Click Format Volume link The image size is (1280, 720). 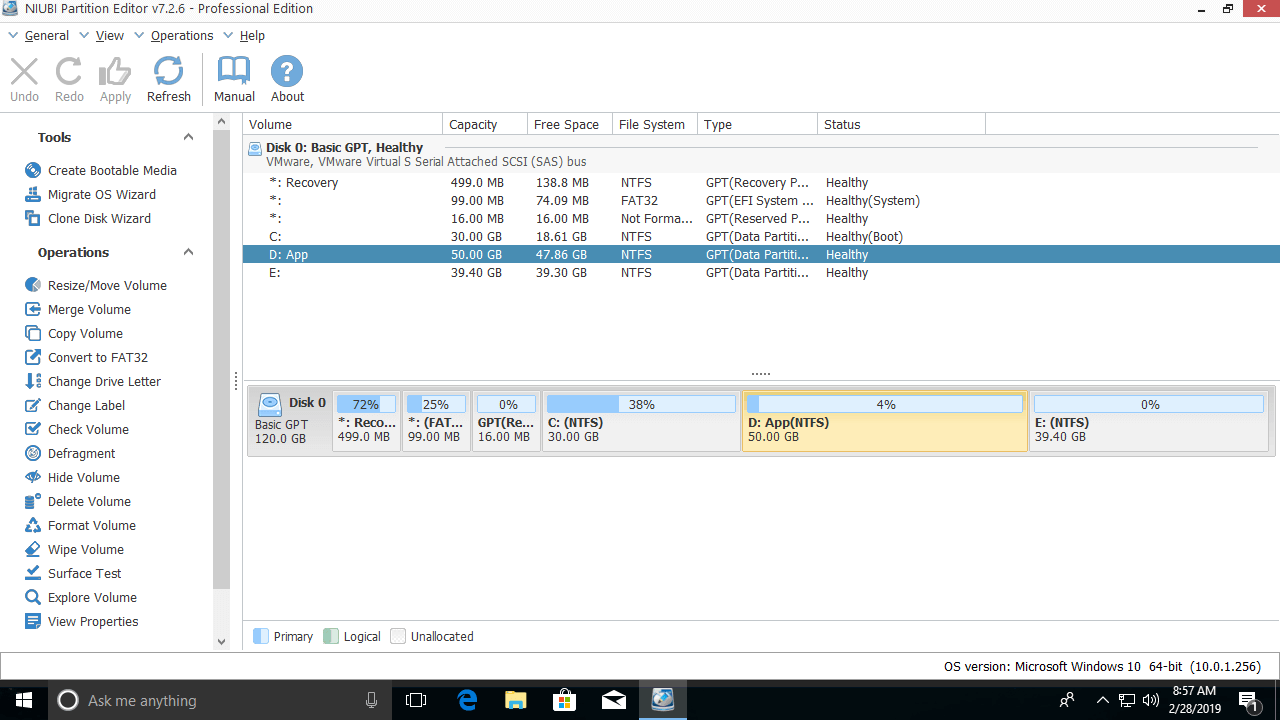click(x=91, y=526)
